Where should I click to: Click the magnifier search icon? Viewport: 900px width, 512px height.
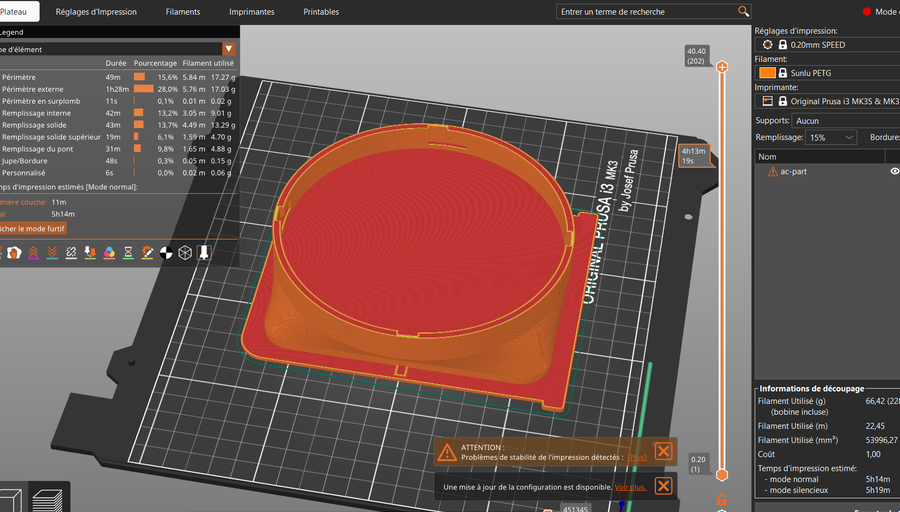[743, 11]
